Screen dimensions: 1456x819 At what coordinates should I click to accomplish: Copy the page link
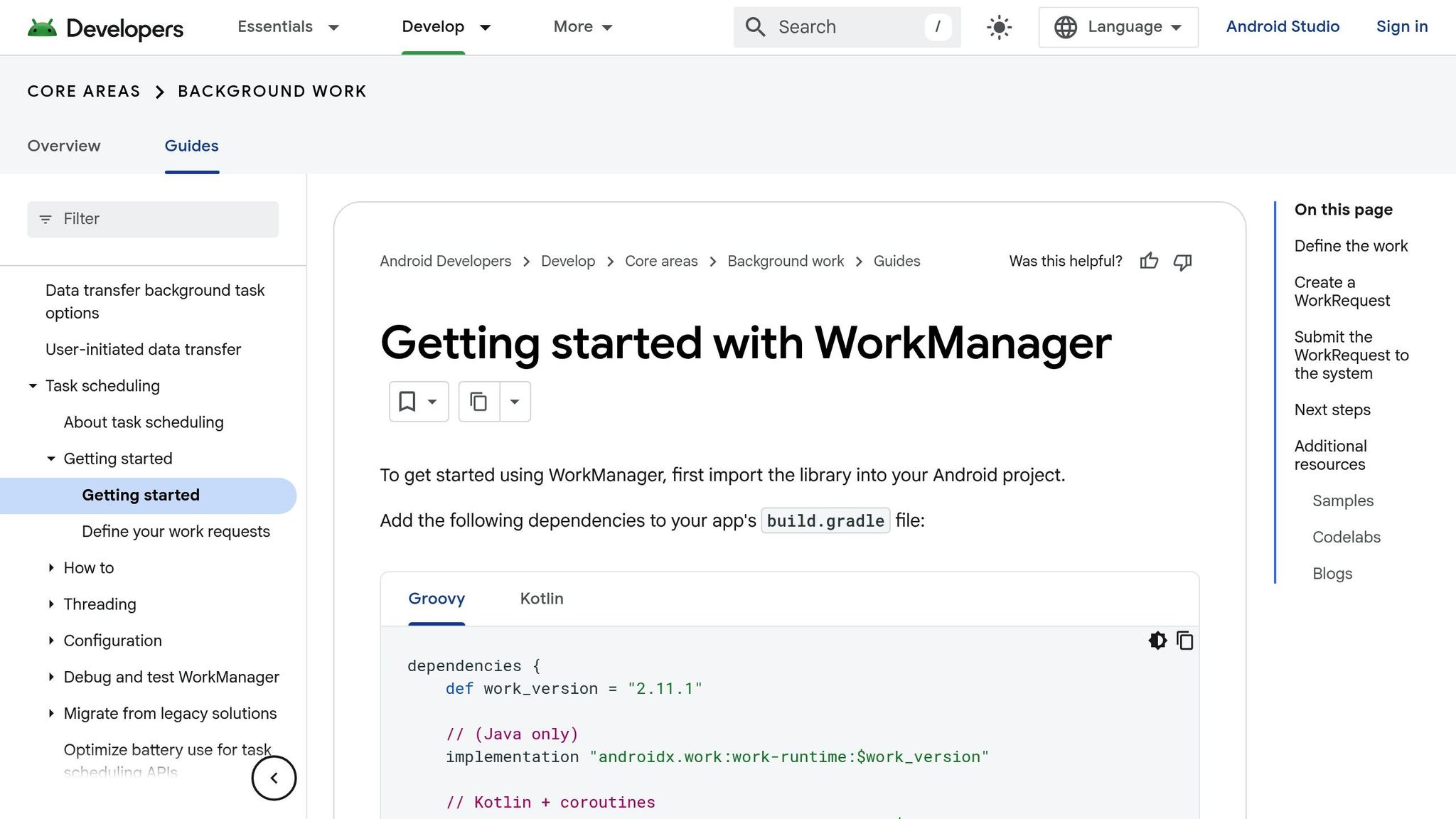click(x=478, y=401)
